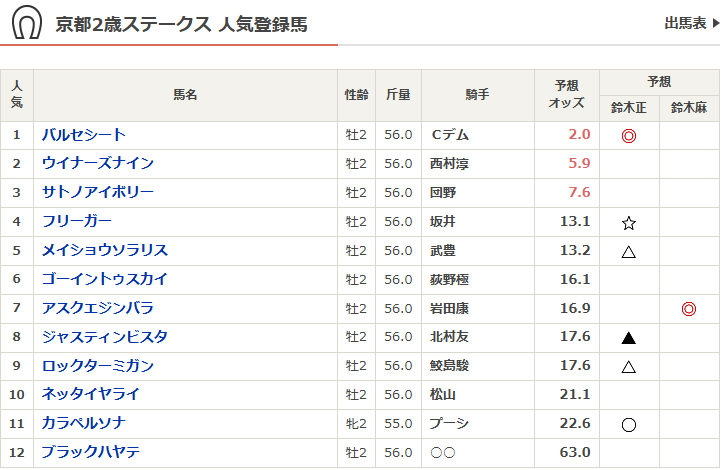Select サトノアイボリー horse name
The height and width of the screenshot is (470, 721).
(x=98, y=193)
